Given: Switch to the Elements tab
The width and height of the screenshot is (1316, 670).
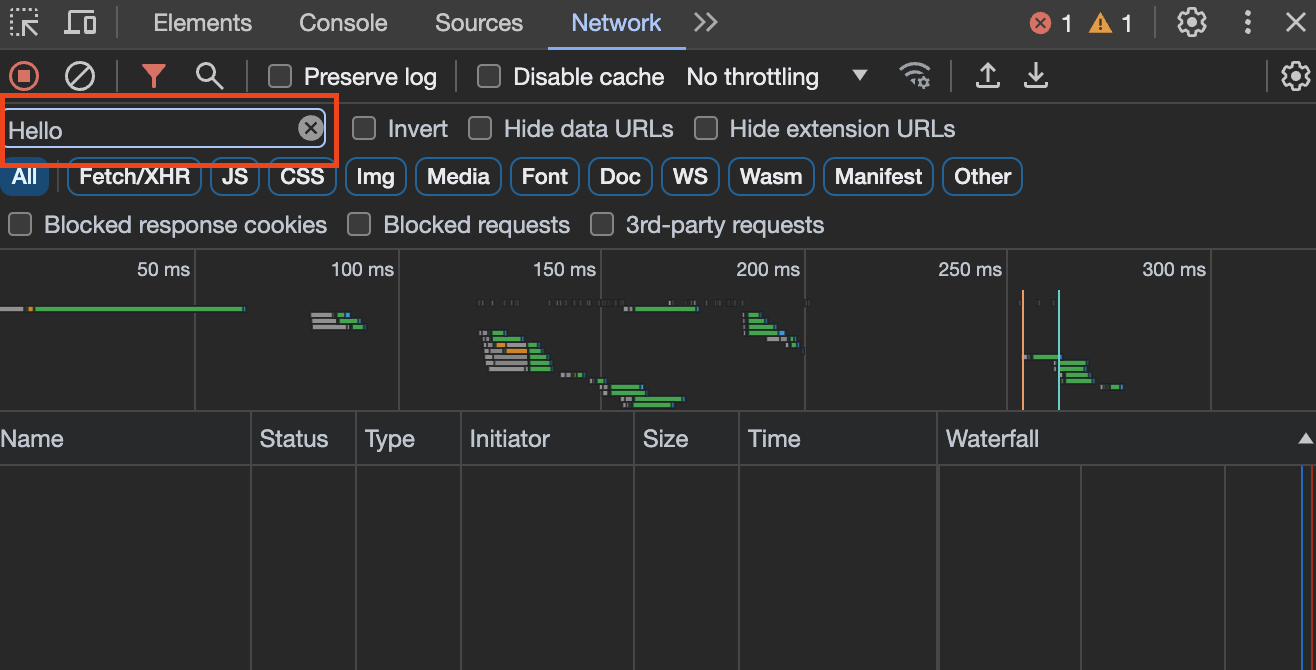Looking at the screenshot, I should point(203,23).
